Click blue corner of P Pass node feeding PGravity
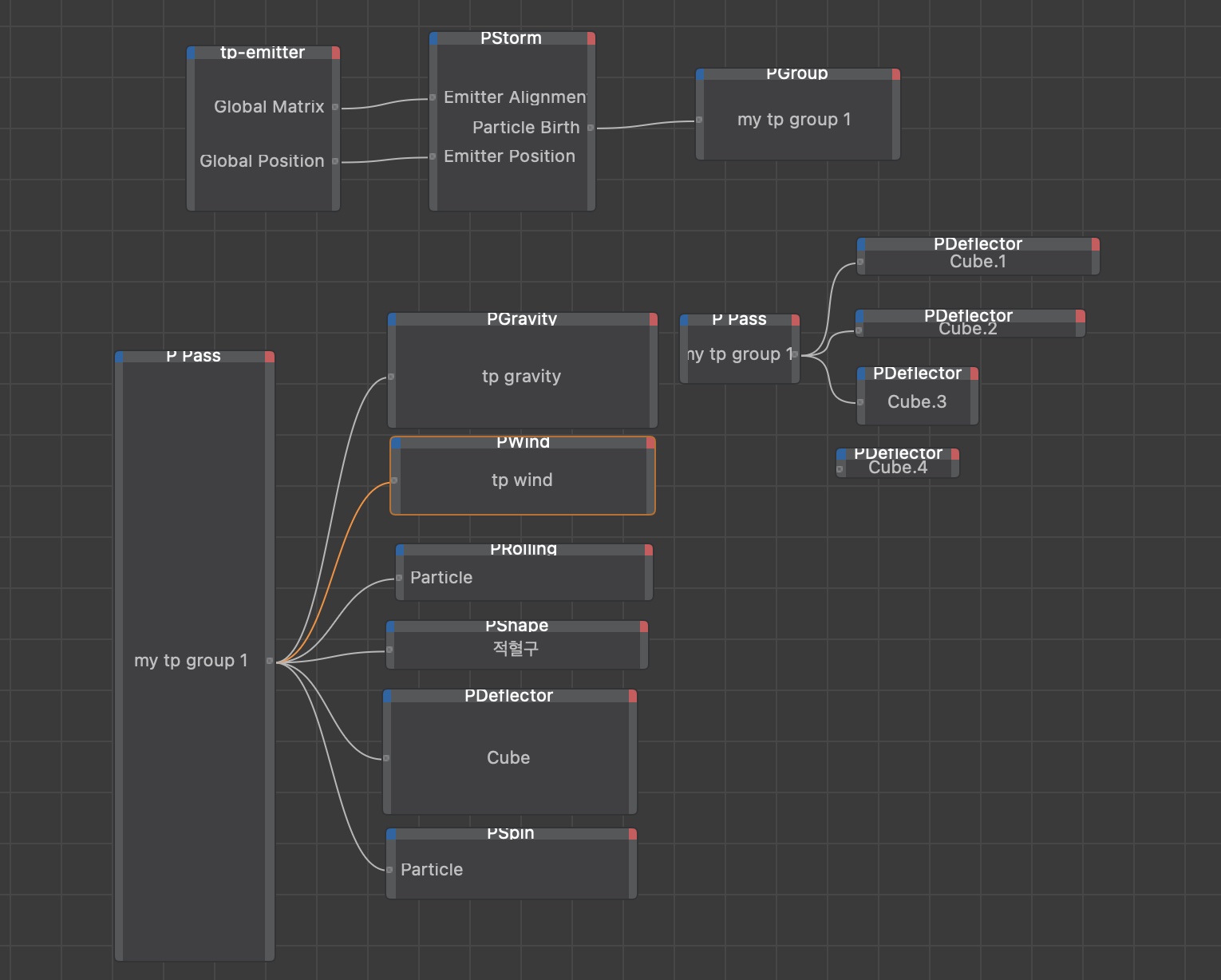 (x=120, y=357)
